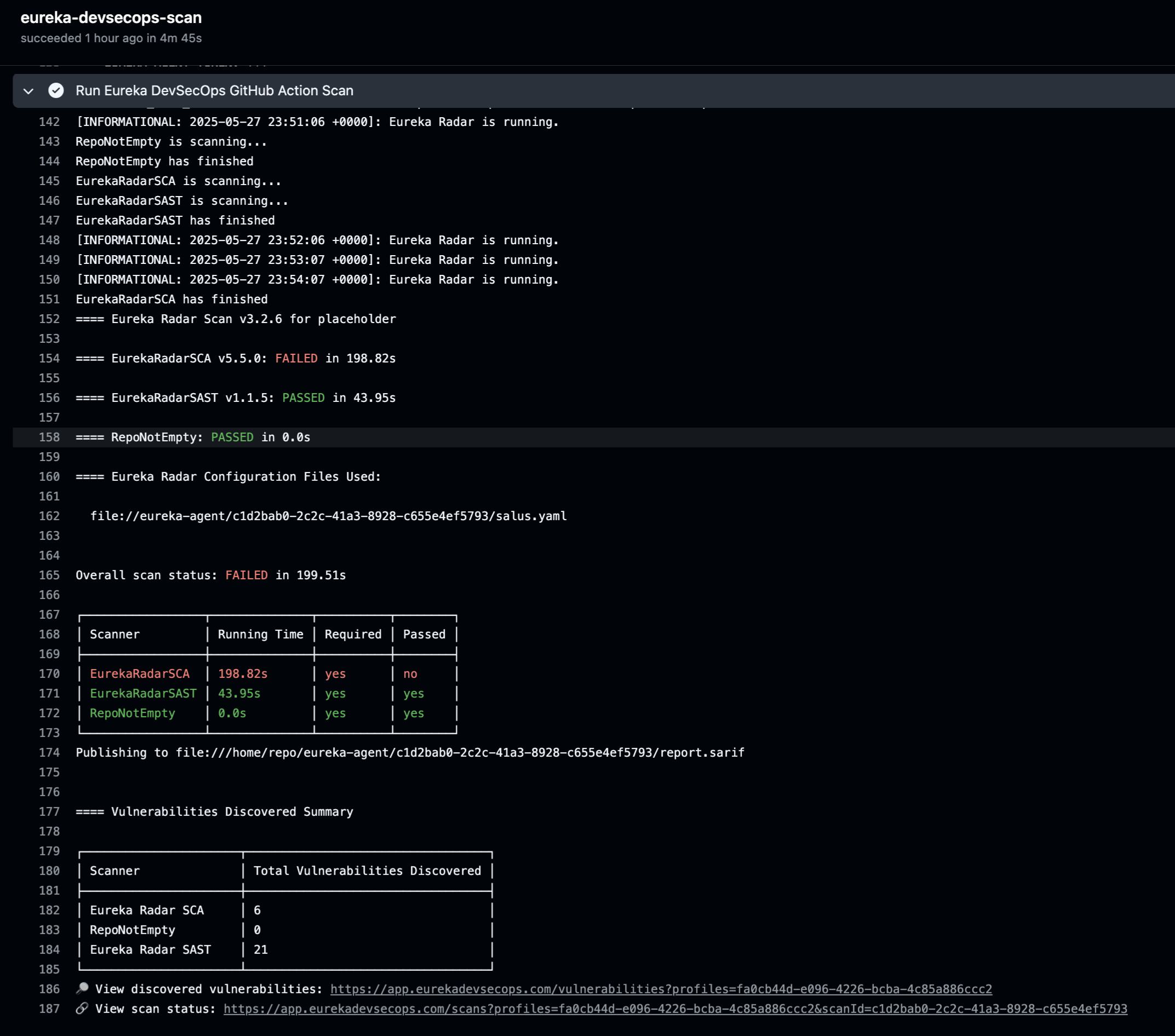Click the link emoji on line 187

[82, 1008]
